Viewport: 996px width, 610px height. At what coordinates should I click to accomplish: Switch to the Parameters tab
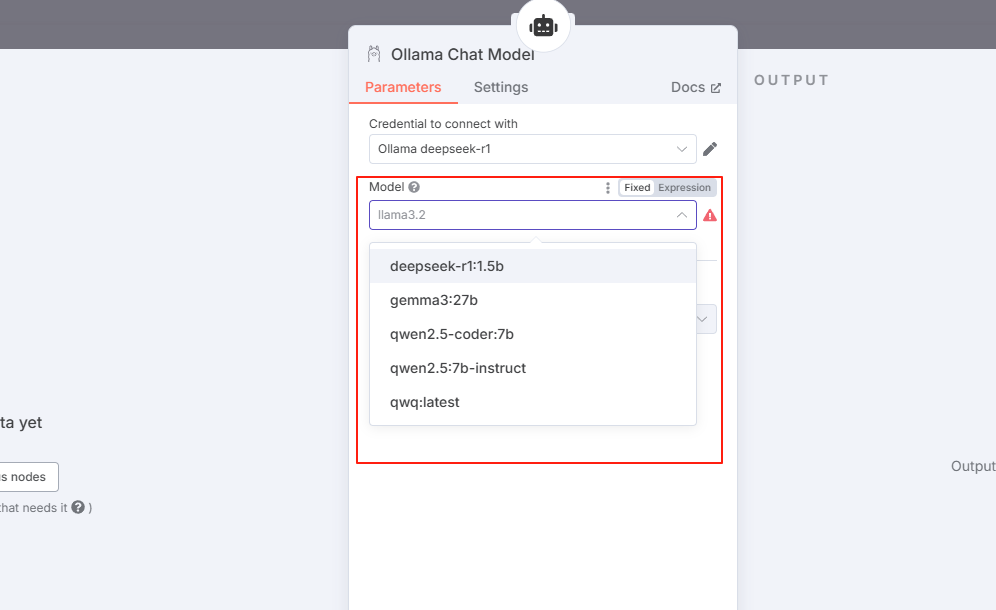coord(403,87)
